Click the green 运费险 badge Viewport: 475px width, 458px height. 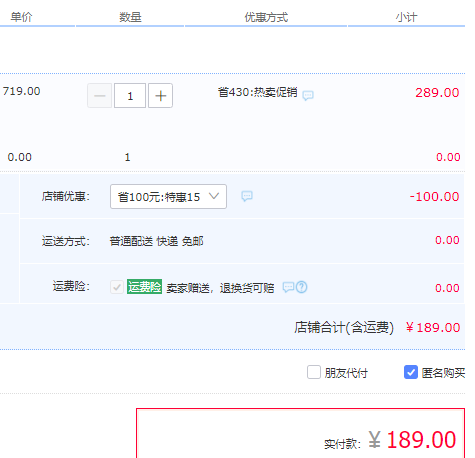(144, 287)
